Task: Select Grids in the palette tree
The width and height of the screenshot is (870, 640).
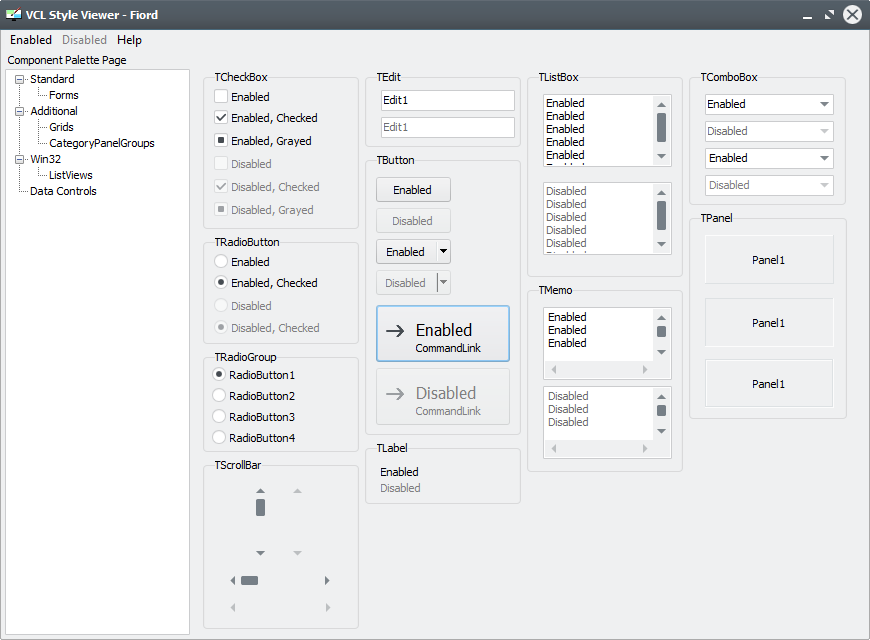Action: pos(61,127)
